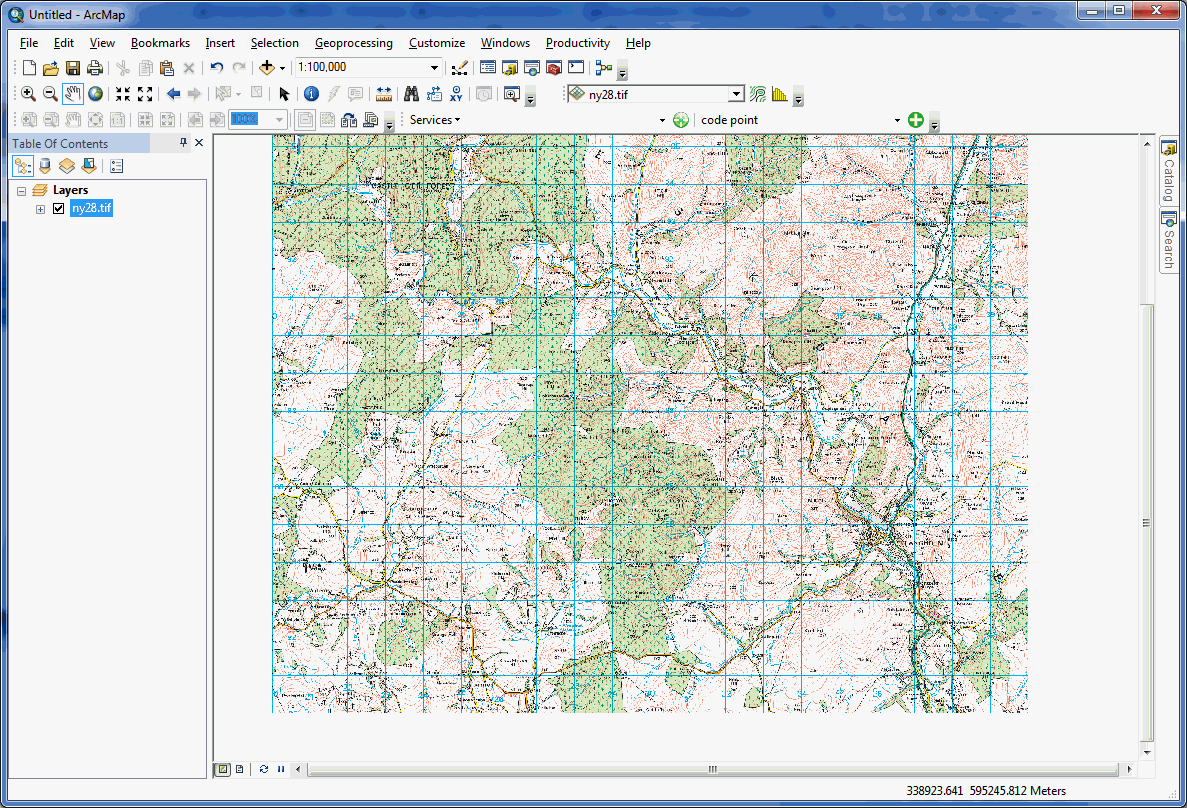Open Go To XY tool

456,94
